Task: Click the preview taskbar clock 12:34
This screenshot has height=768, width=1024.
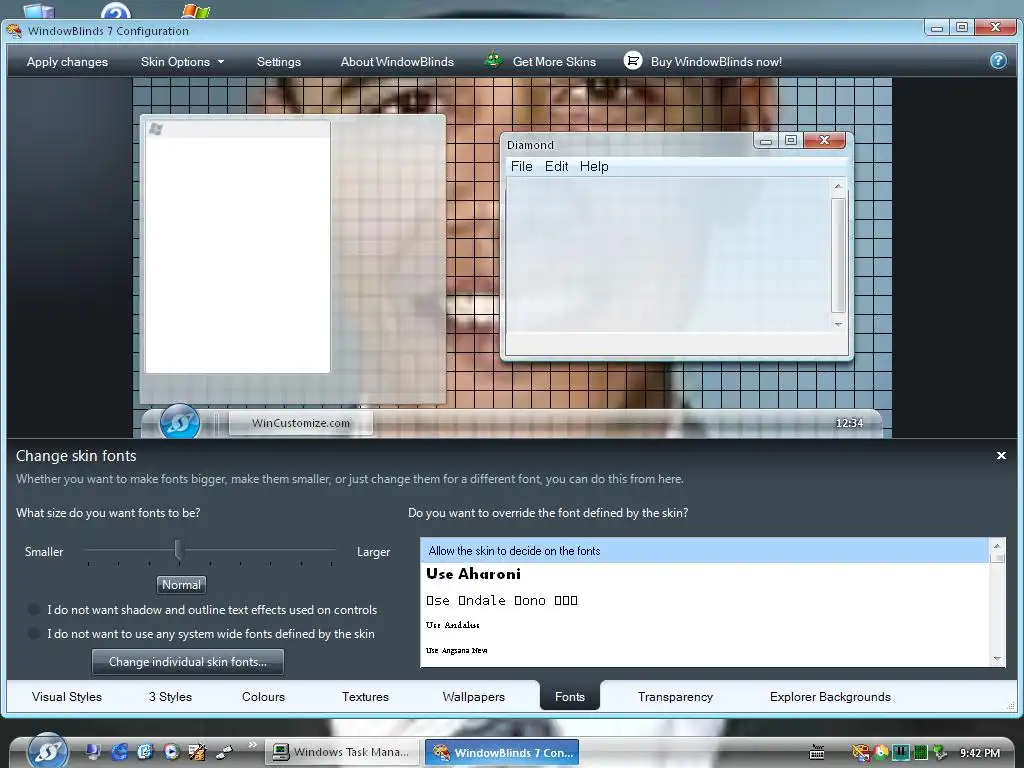Action: 849,423
